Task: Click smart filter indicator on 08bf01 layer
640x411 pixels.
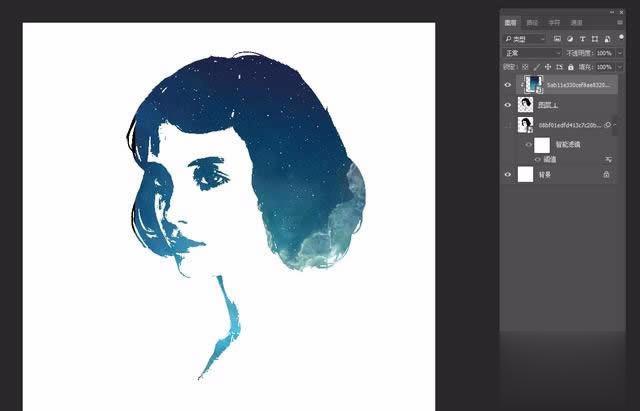Action: pos(607,125)
